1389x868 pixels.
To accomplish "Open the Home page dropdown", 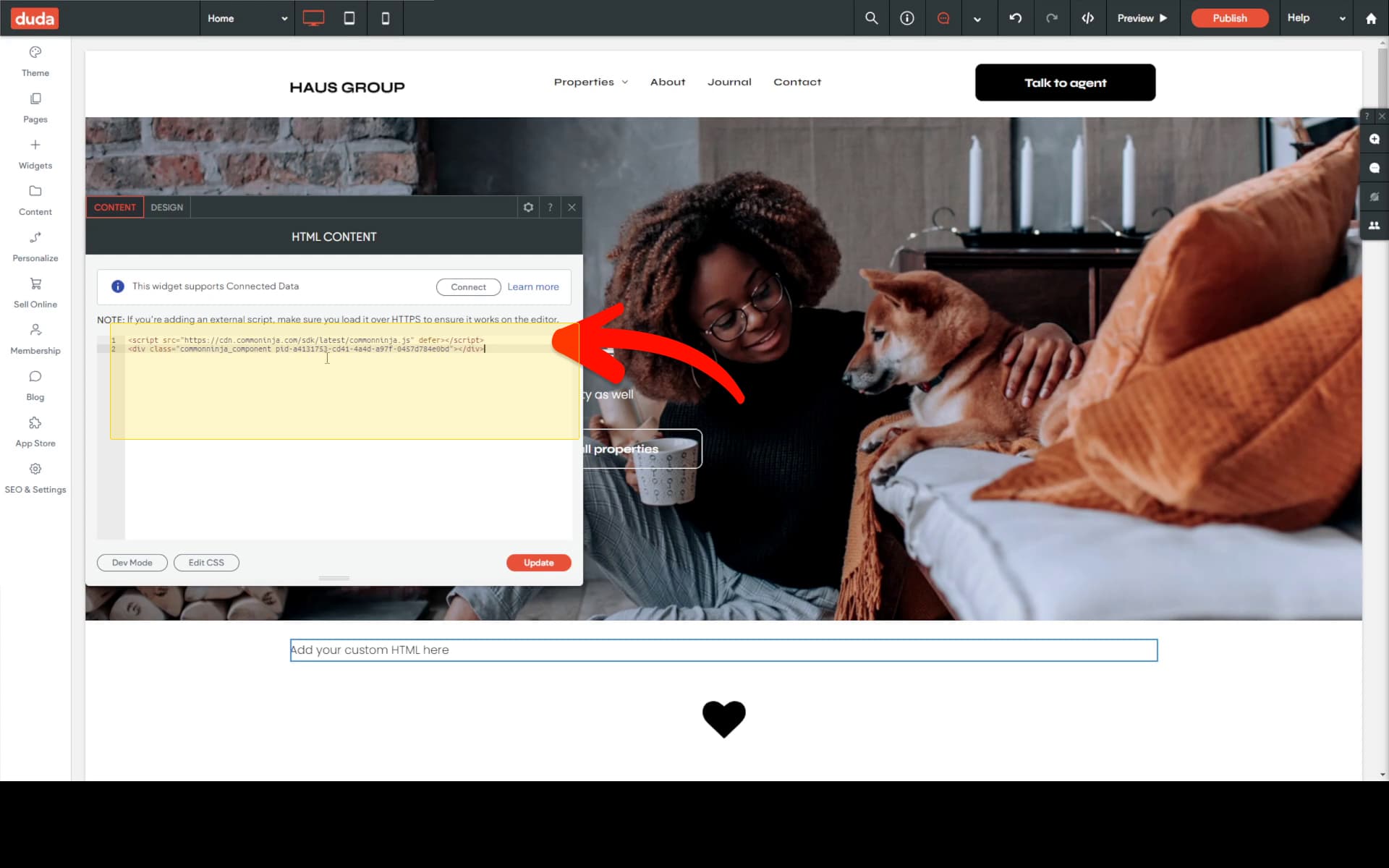I will [247, 18].
